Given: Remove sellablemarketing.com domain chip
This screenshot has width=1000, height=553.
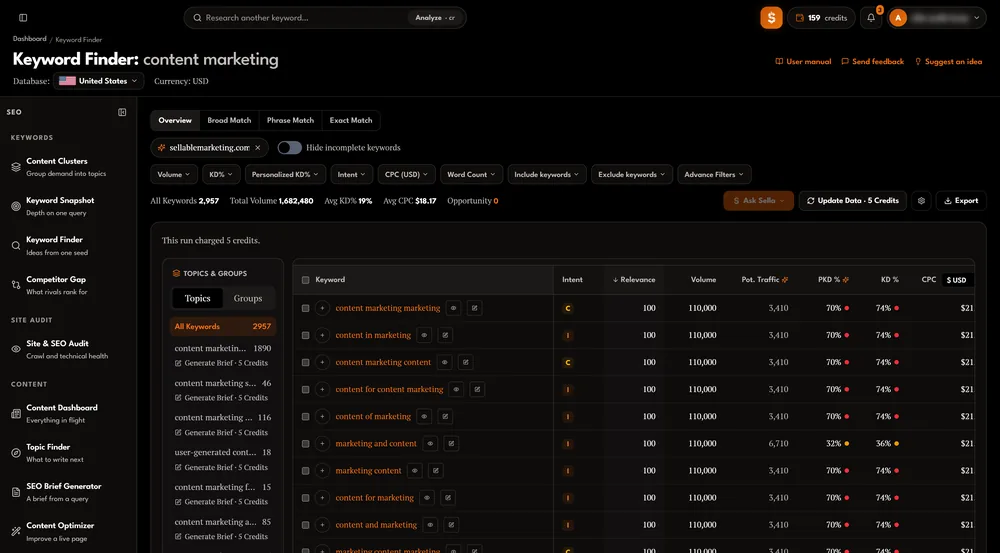Looking at the screenshot, I should point(258,148).
